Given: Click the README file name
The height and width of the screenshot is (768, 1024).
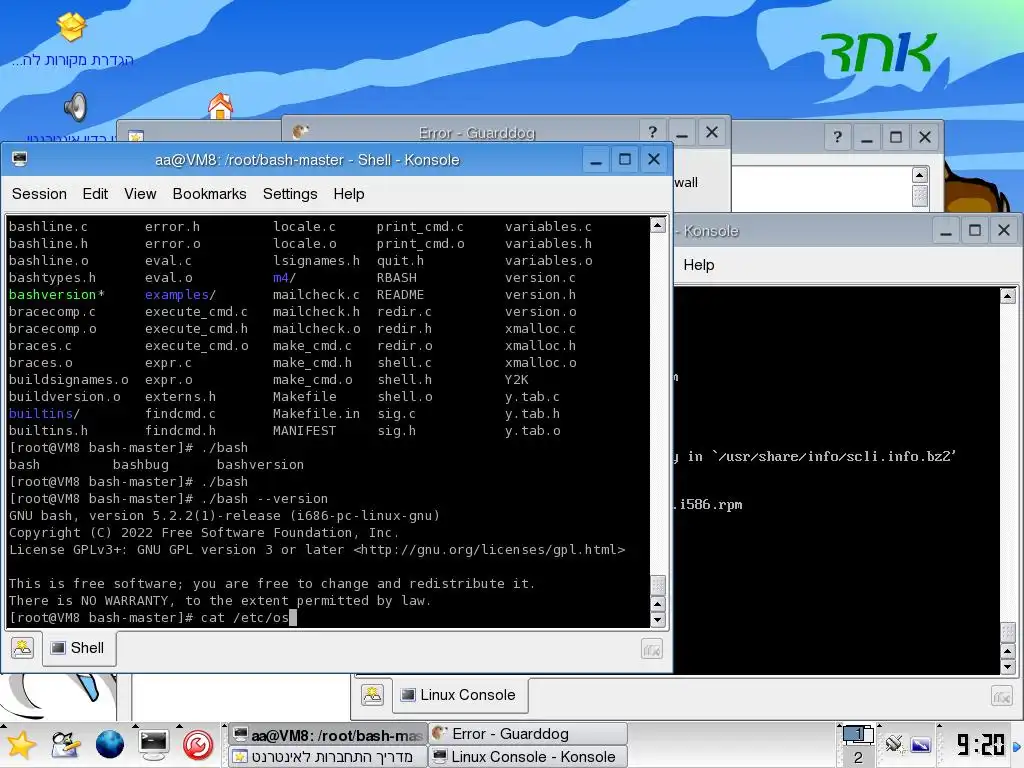Looking at the screenshot, I should tap(400, 295).
